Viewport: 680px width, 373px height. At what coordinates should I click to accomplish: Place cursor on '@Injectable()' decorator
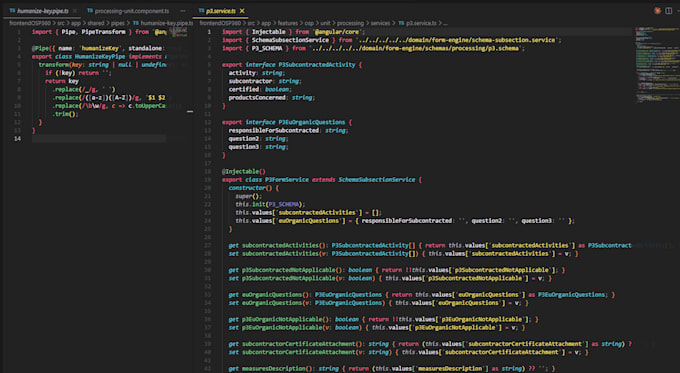(244, 171)
